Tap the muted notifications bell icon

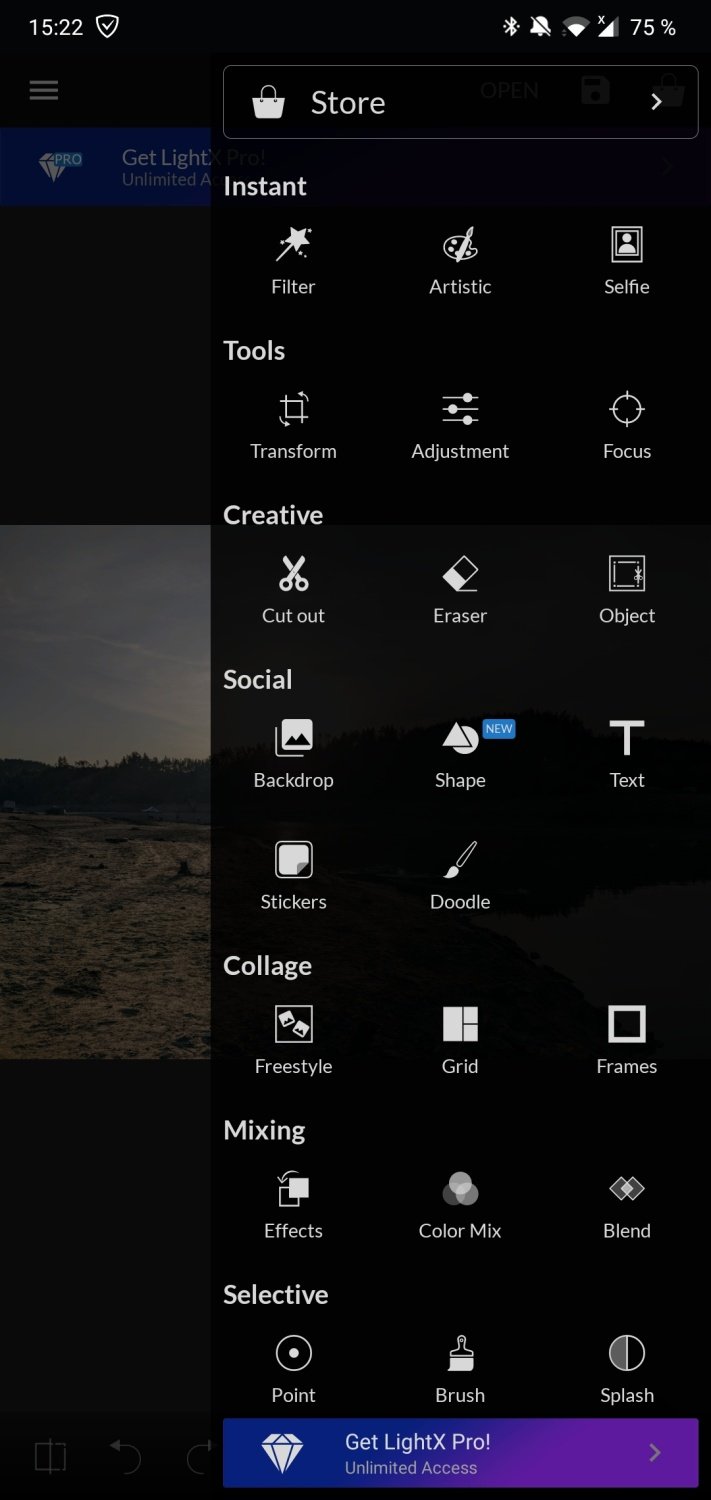541,27
